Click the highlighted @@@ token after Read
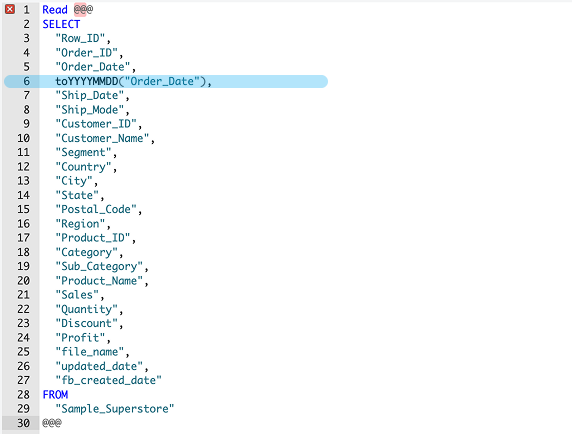 click(83, 9)
